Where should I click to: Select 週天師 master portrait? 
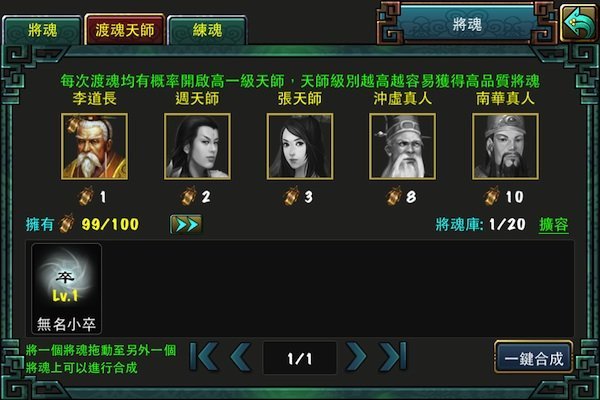point(197,146)
